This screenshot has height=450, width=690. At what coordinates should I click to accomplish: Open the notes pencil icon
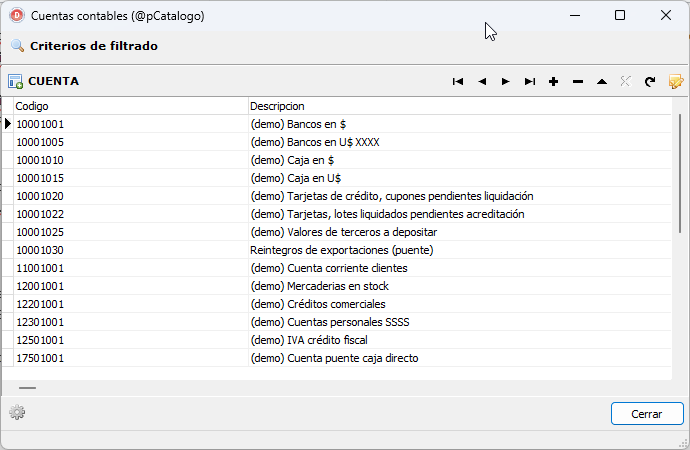675,81
